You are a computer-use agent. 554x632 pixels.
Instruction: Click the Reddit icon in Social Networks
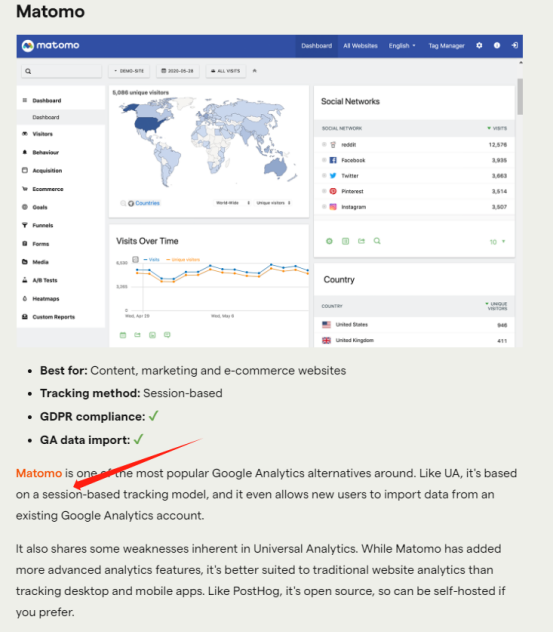333,145
